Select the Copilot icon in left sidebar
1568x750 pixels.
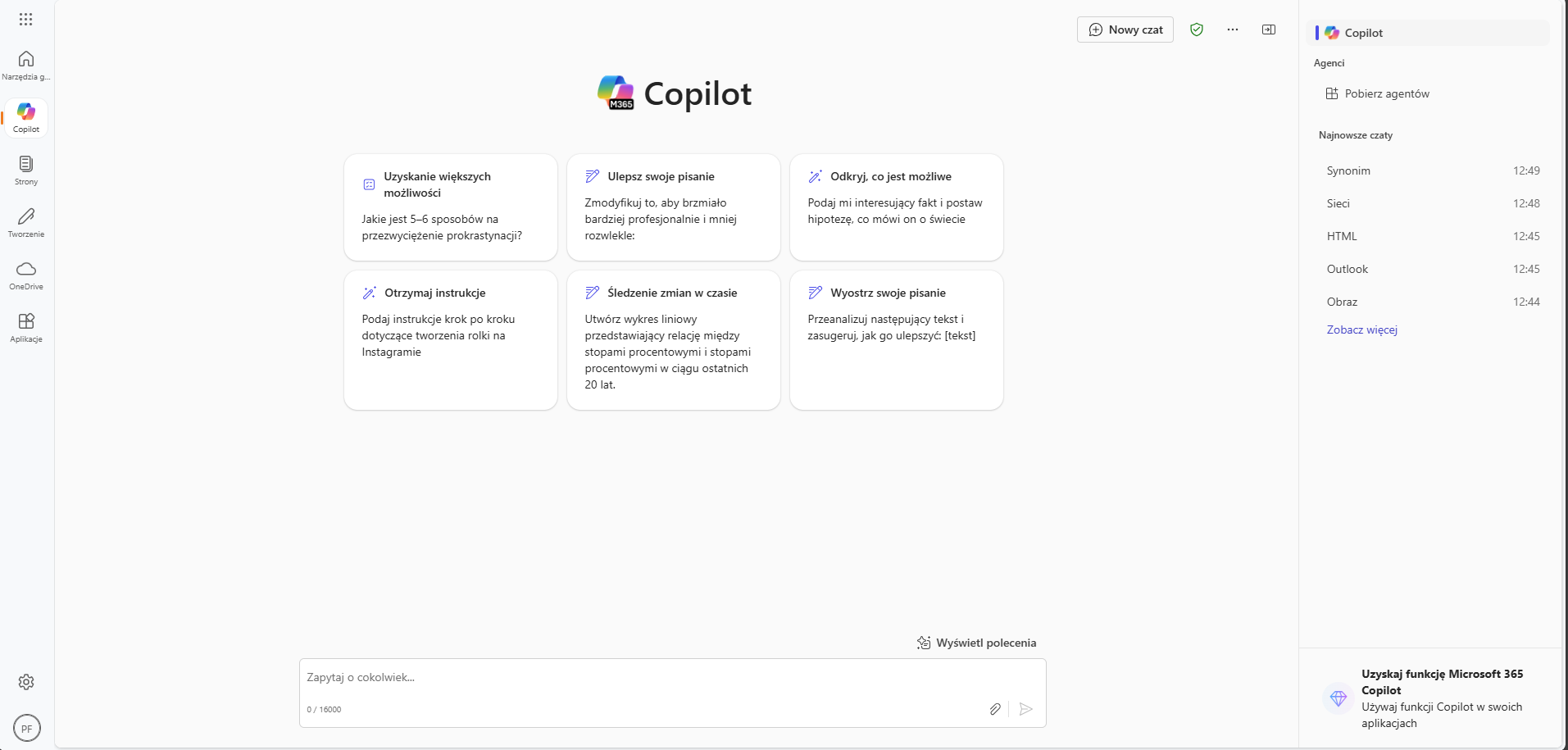coord(26,111)
